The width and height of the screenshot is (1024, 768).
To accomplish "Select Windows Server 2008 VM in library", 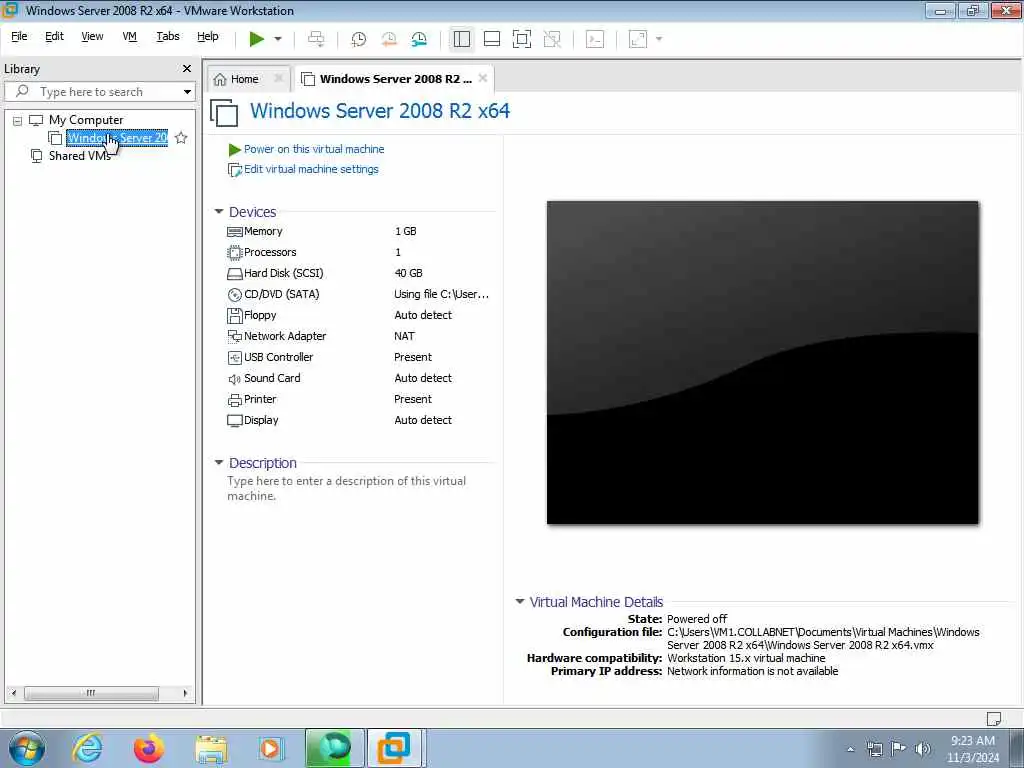I will (117, 138).
